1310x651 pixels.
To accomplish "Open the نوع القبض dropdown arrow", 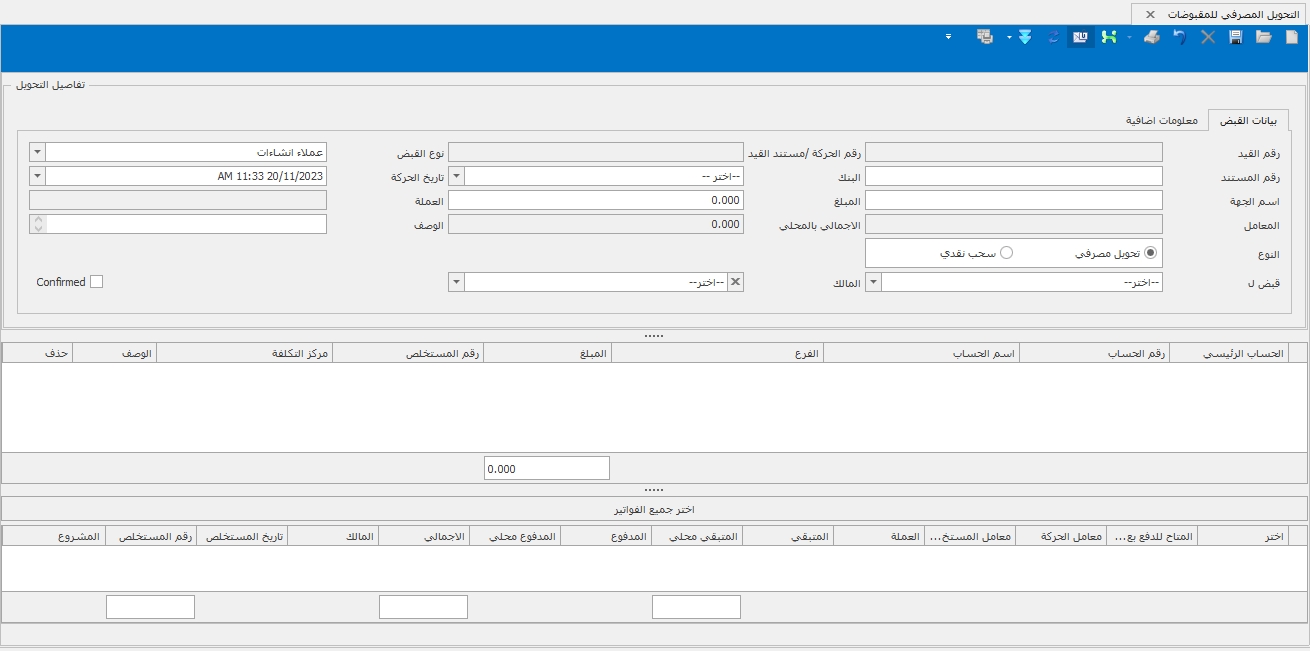I will pyautogui.click(x=38, y=152).
